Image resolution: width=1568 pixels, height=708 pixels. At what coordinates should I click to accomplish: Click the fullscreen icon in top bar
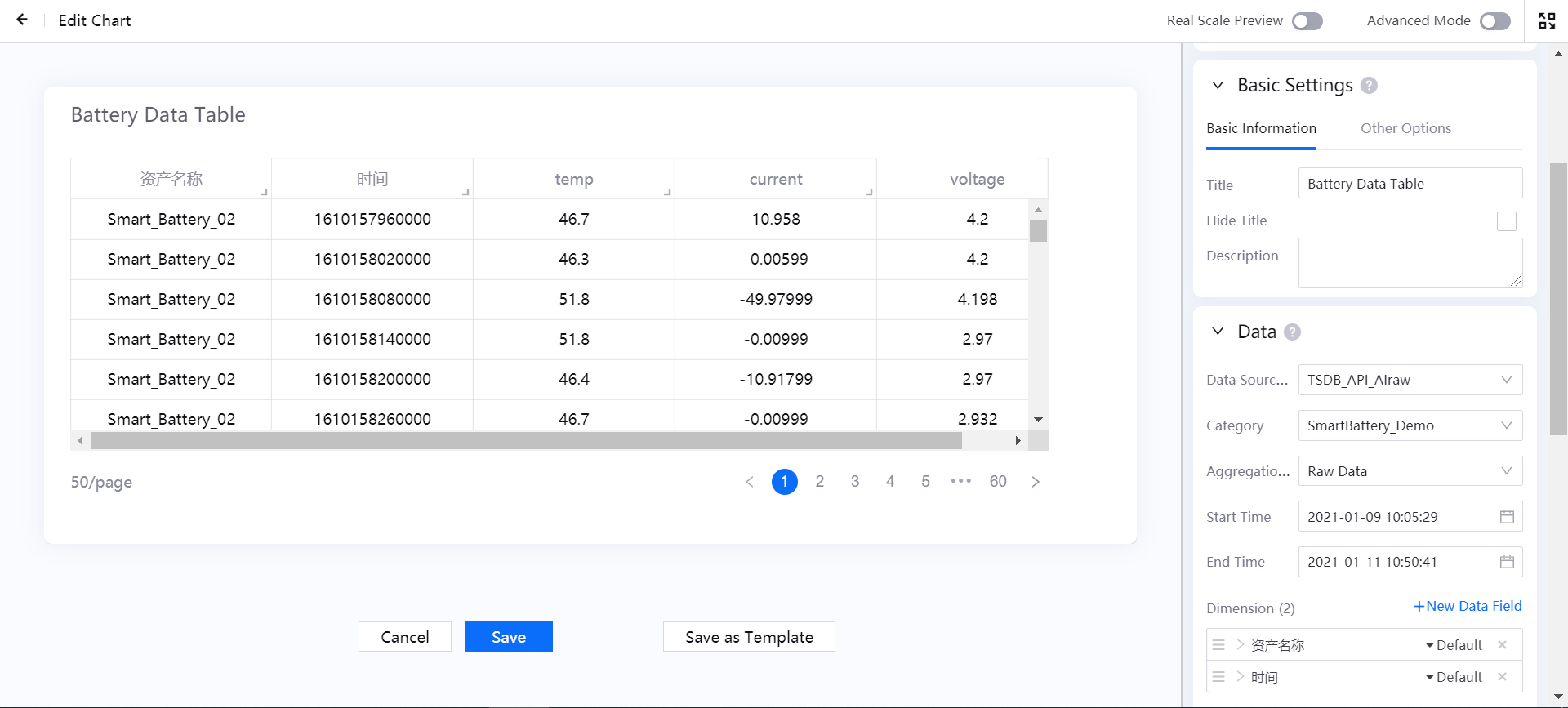click(x=1547, y=20)
